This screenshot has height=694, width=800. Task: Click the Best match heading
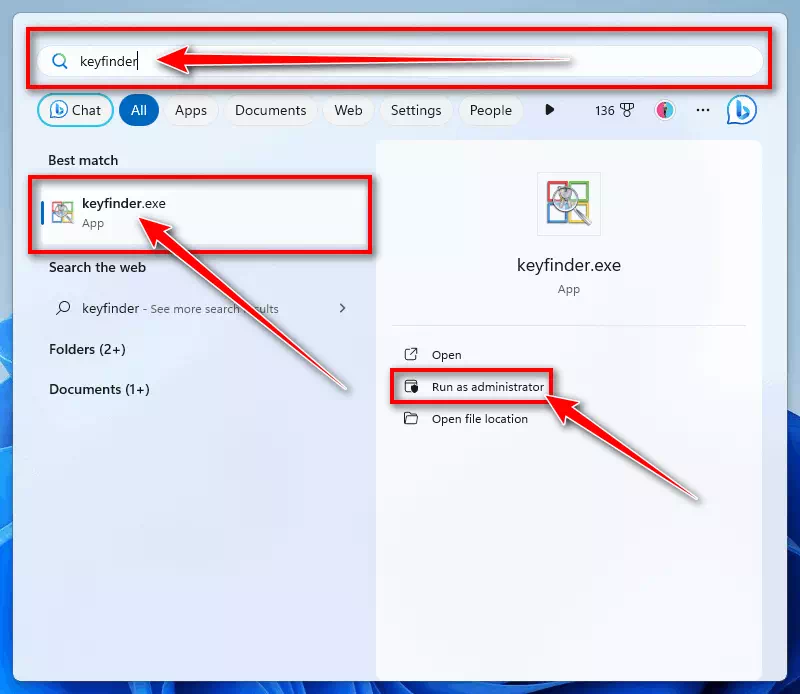83,160
